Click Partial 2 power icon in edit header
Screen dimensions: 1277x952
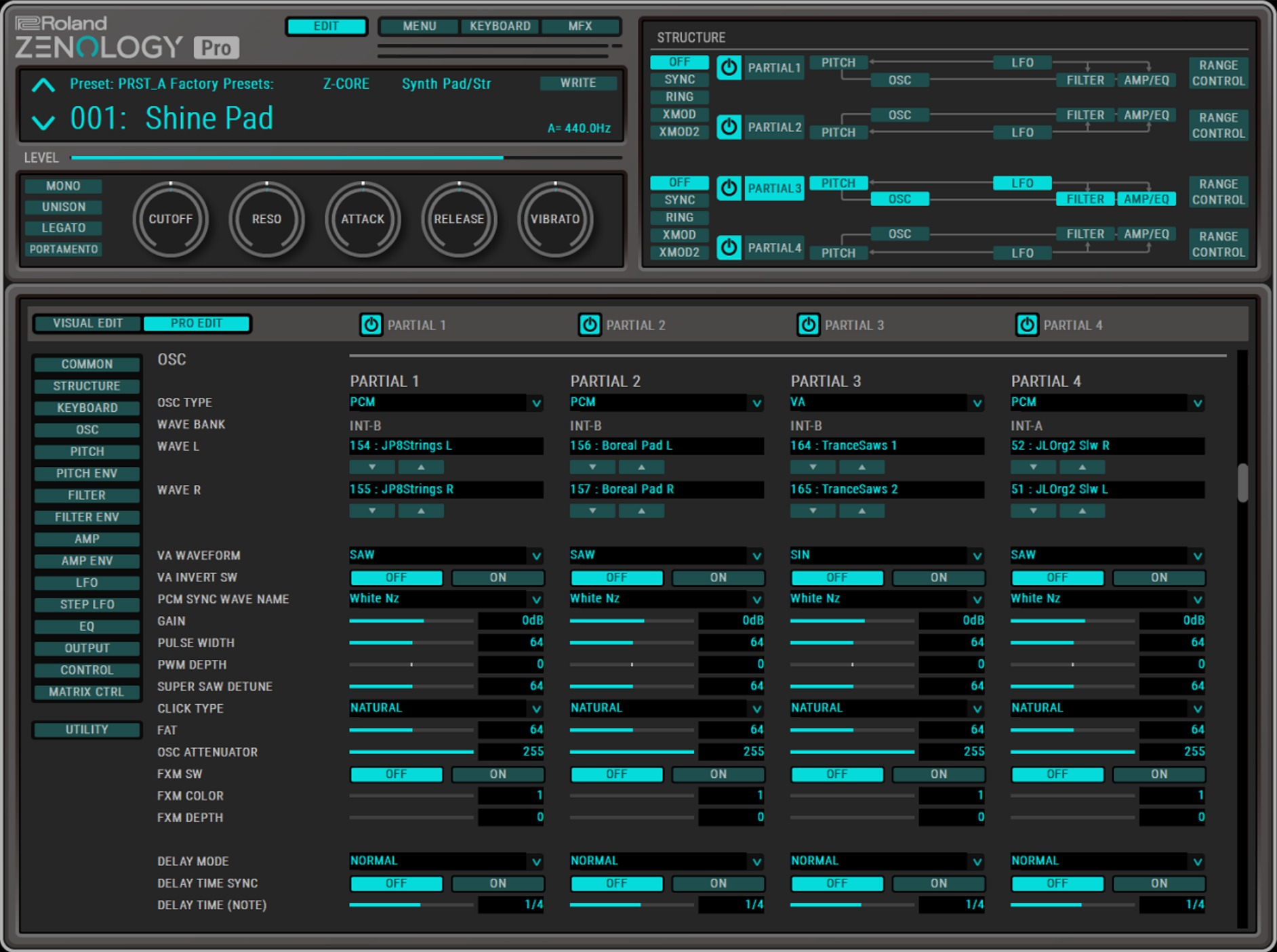(x=590, y=325)
